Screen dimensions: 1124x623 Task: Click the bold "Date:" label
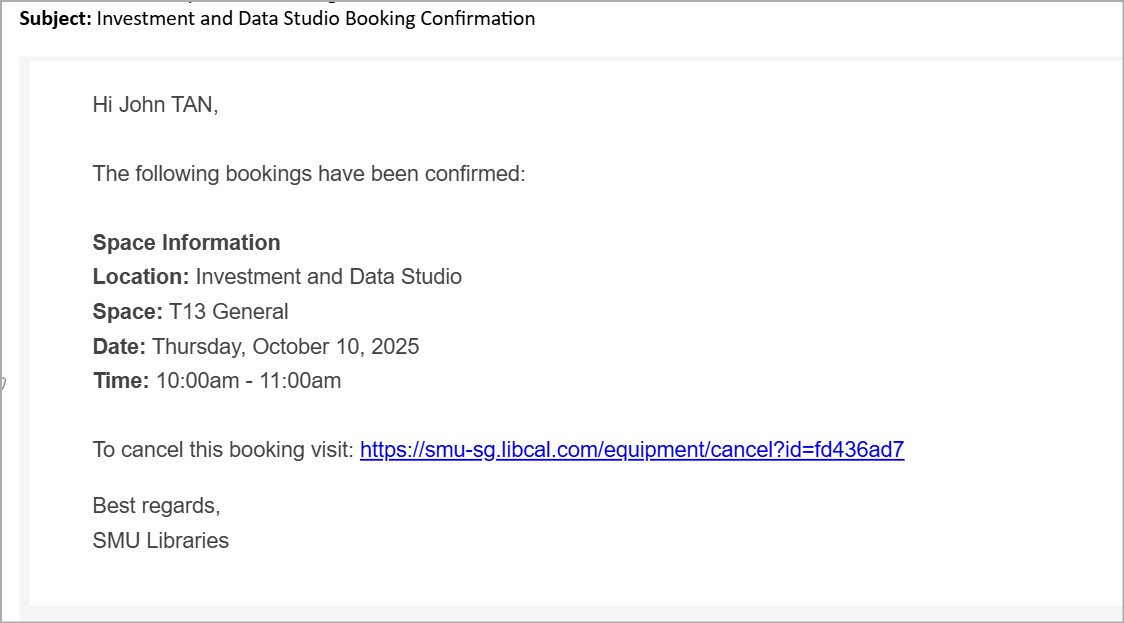[x=119, y=347]
